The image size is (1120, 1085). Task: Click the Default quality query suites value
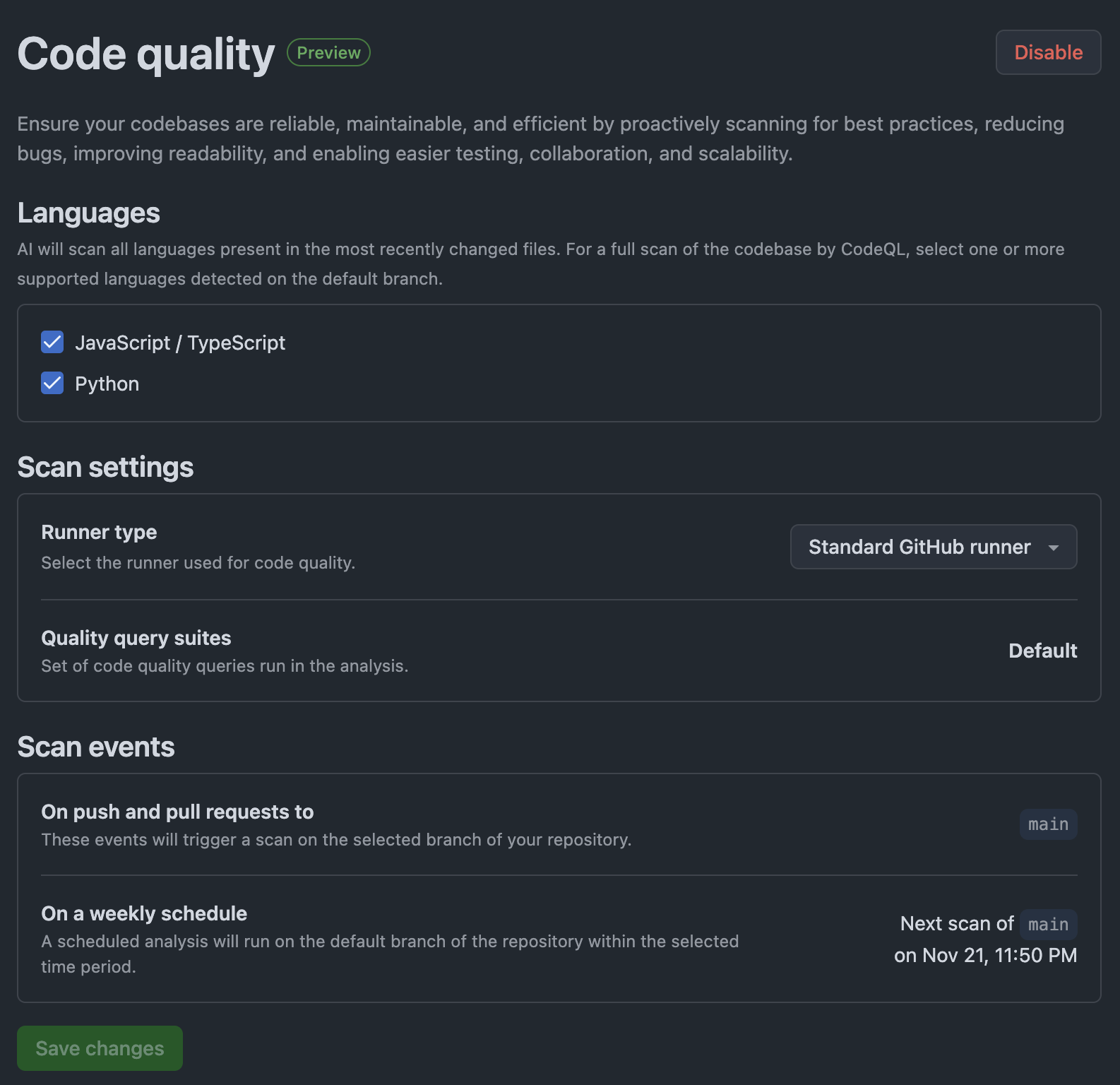[1042, 651]
